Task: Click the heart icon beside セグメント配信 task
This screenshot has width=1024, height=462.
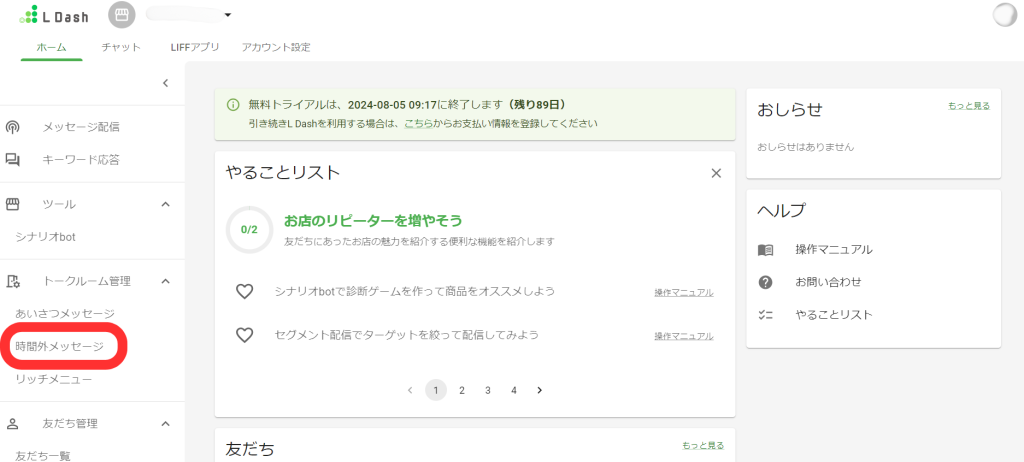Action: pyautogui.click(x=244, y=335)
